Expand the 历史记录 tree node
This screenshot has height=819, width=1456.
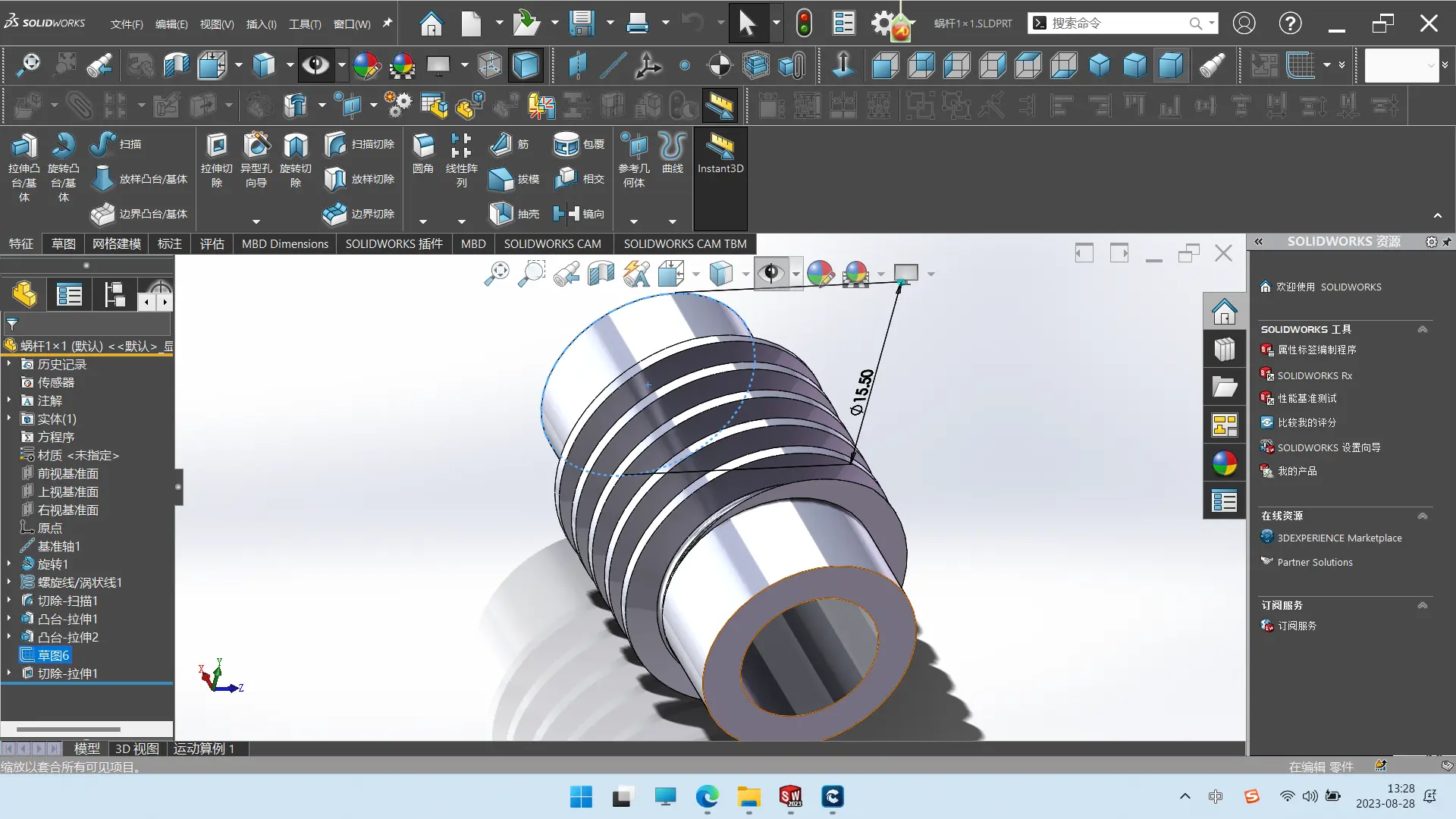pos(9,364)
